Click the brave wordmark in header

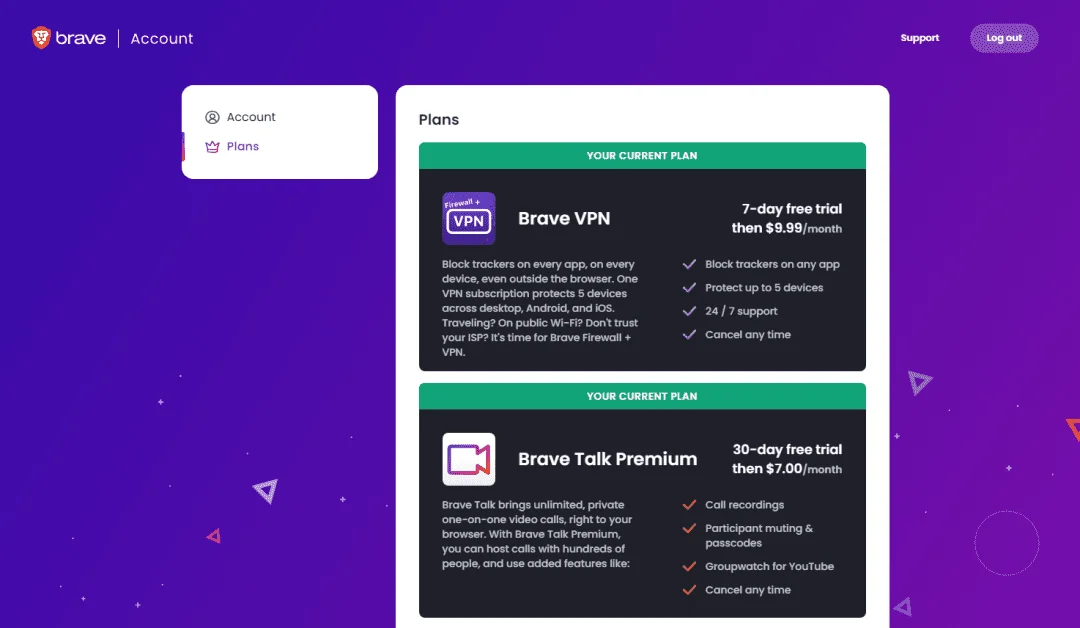(81, 39)
